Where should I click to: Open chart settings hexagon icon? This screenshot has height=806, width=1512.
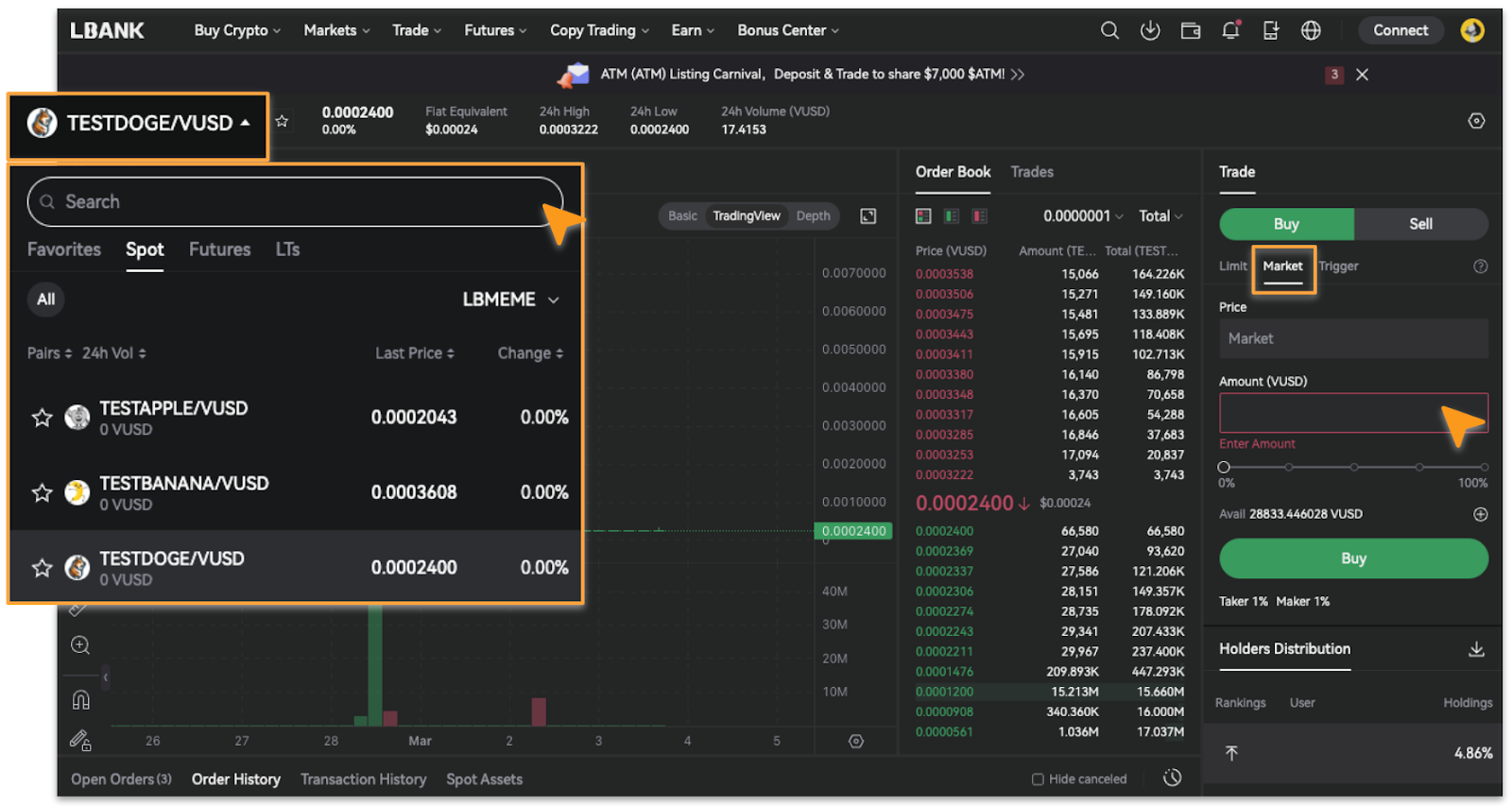click(x=1476, y=121)
